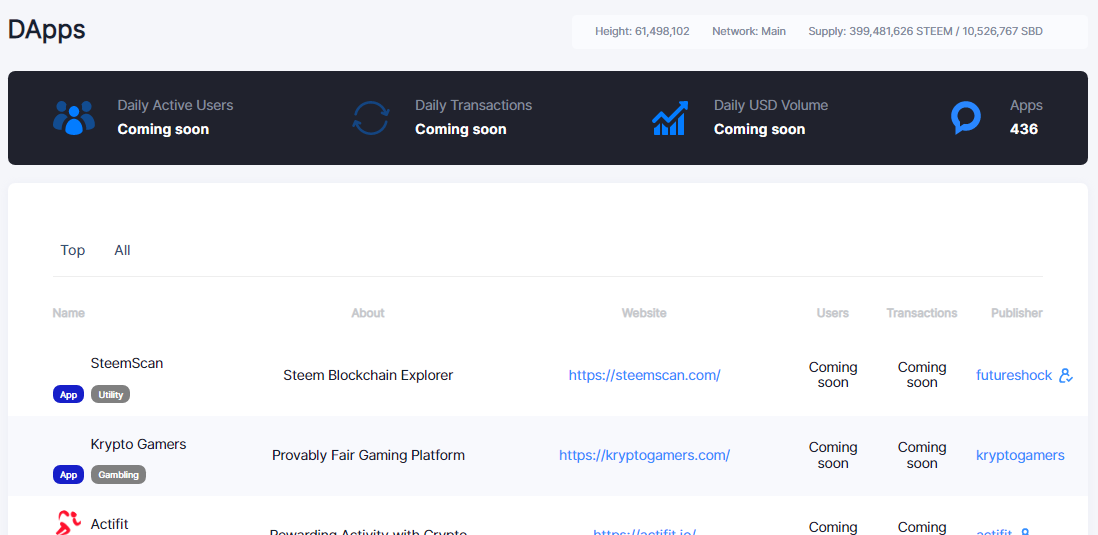Click the Gambling category badge
Viewport: 1098px width, 535px height.
(x=118, y=474)
